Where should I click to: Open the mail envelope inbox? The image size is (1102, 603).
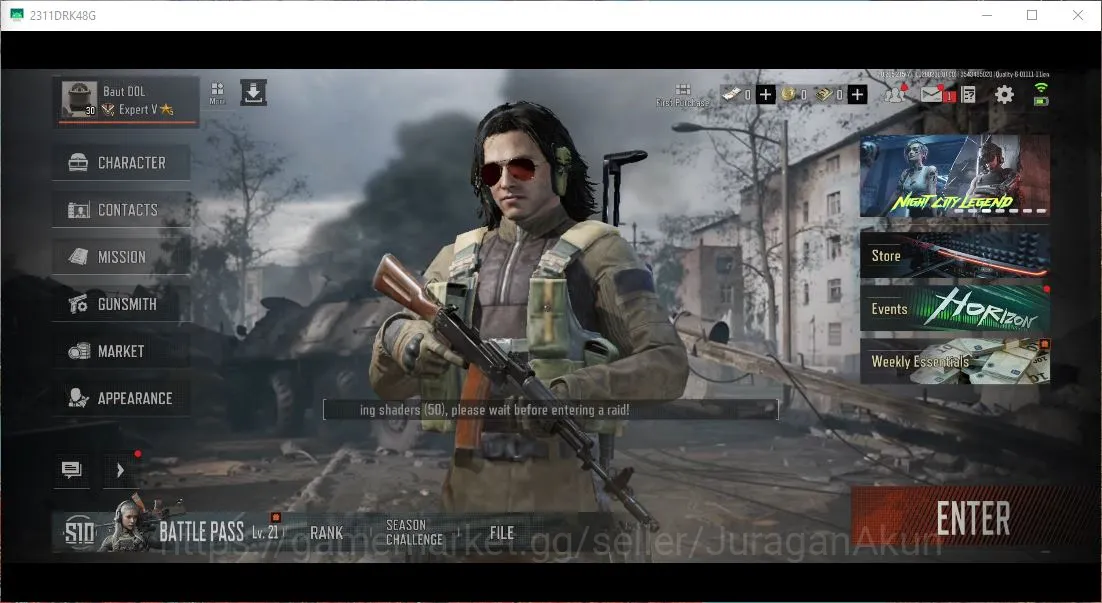[932, 94]
